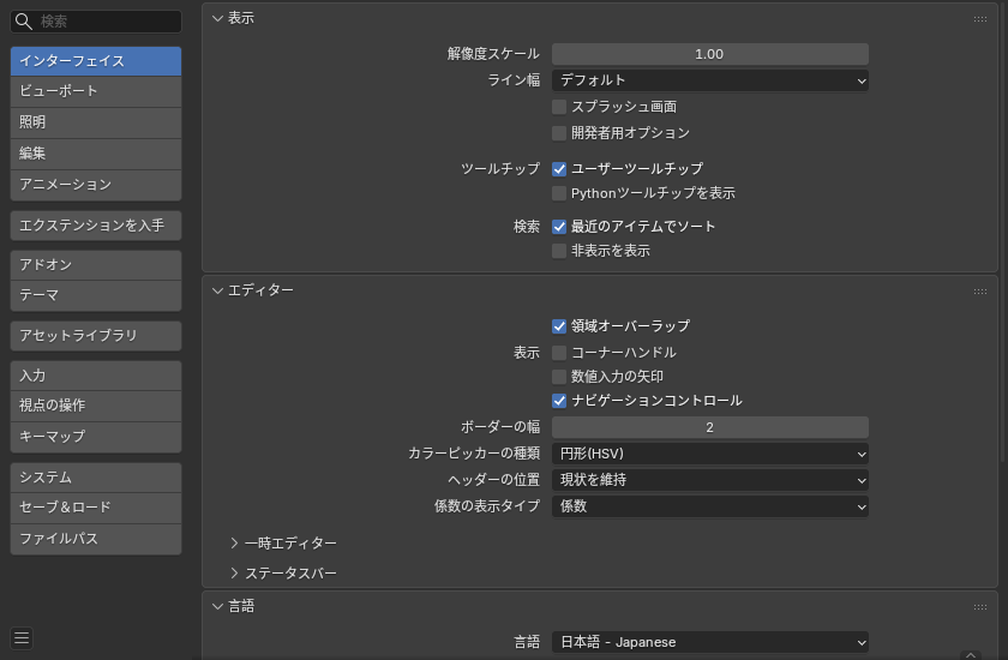Open the 視点の操作 section
The width and height of the screenshot is (1008, 660).
(x=96, y=406)
